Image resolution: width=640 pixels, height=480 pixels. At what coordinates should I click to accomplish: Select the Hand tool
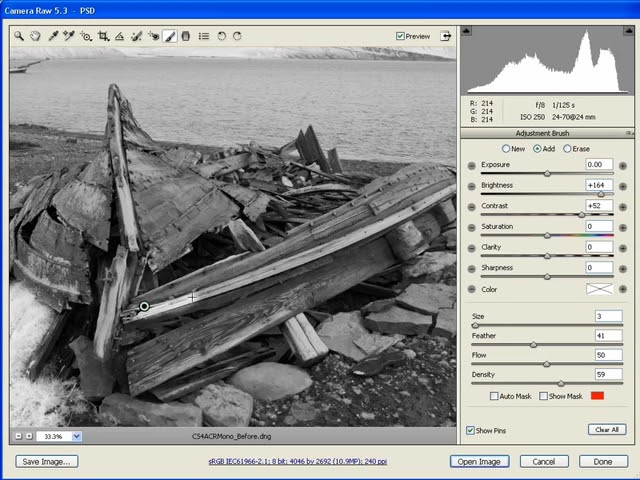pyautogui.click(x=36, y=36)
